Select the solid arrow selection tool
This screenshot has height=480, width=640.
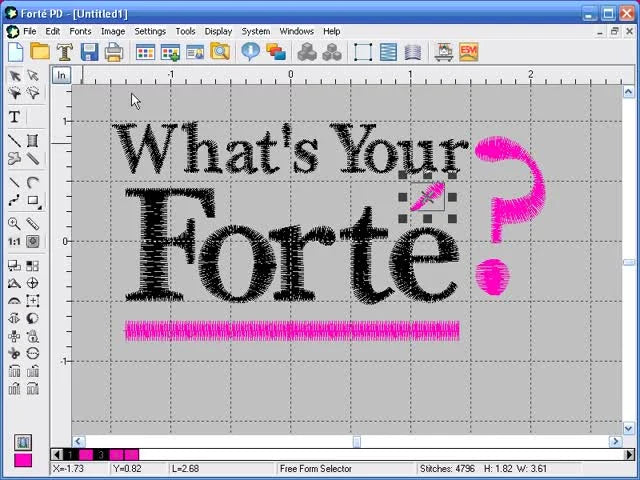[15, 76]
